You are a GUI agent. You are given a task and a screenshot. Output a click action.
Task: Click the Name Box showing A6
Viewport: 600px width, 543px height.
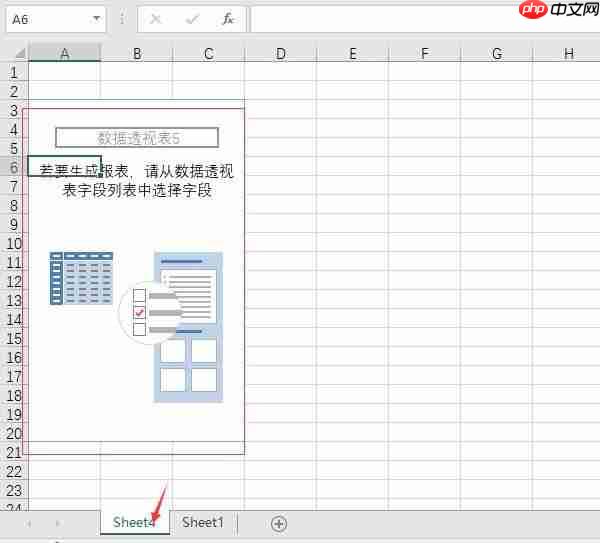pyautogui.click(x=55, y=19)
